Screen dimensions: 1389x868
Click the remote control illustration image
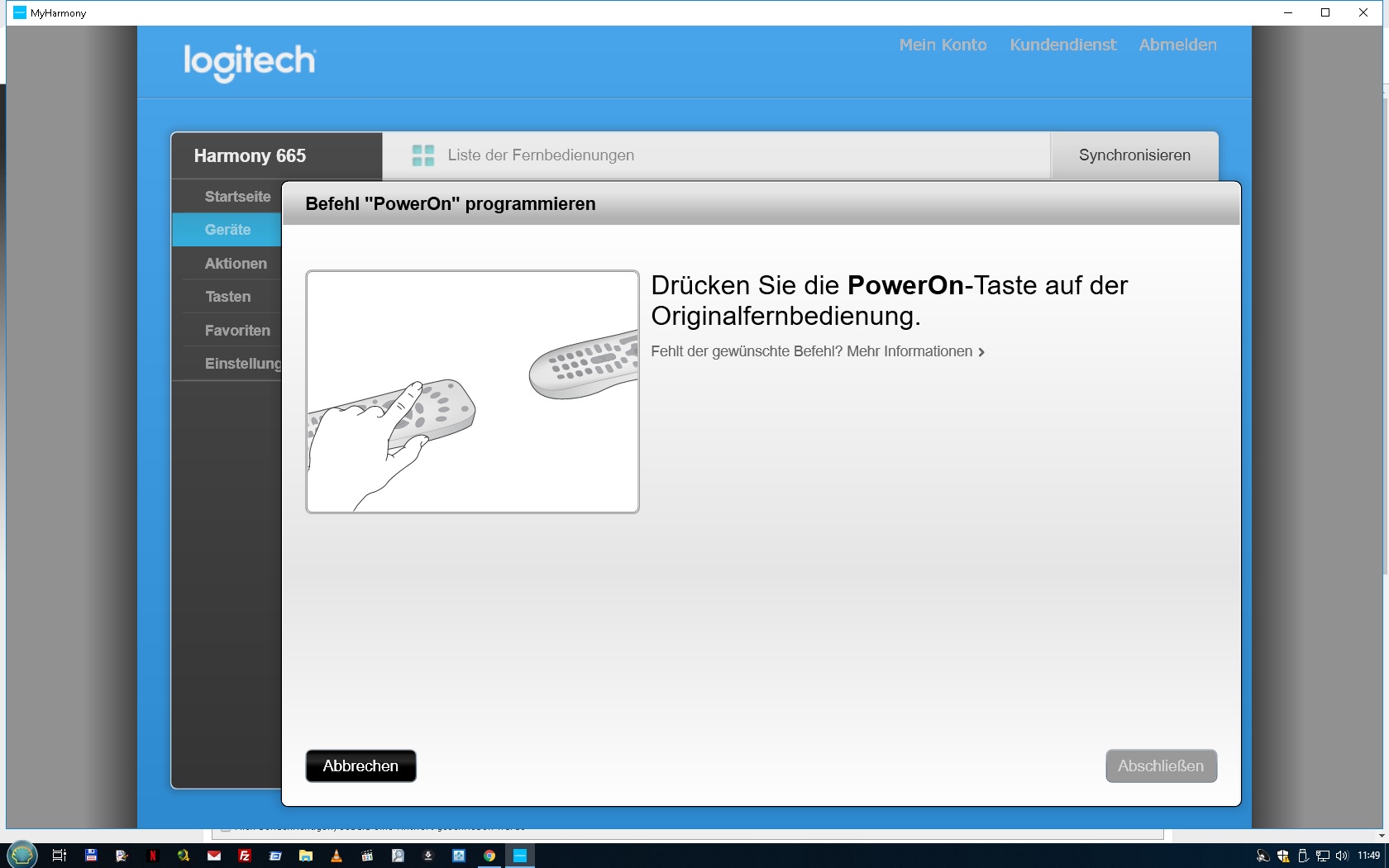click(x=472, y=392)
